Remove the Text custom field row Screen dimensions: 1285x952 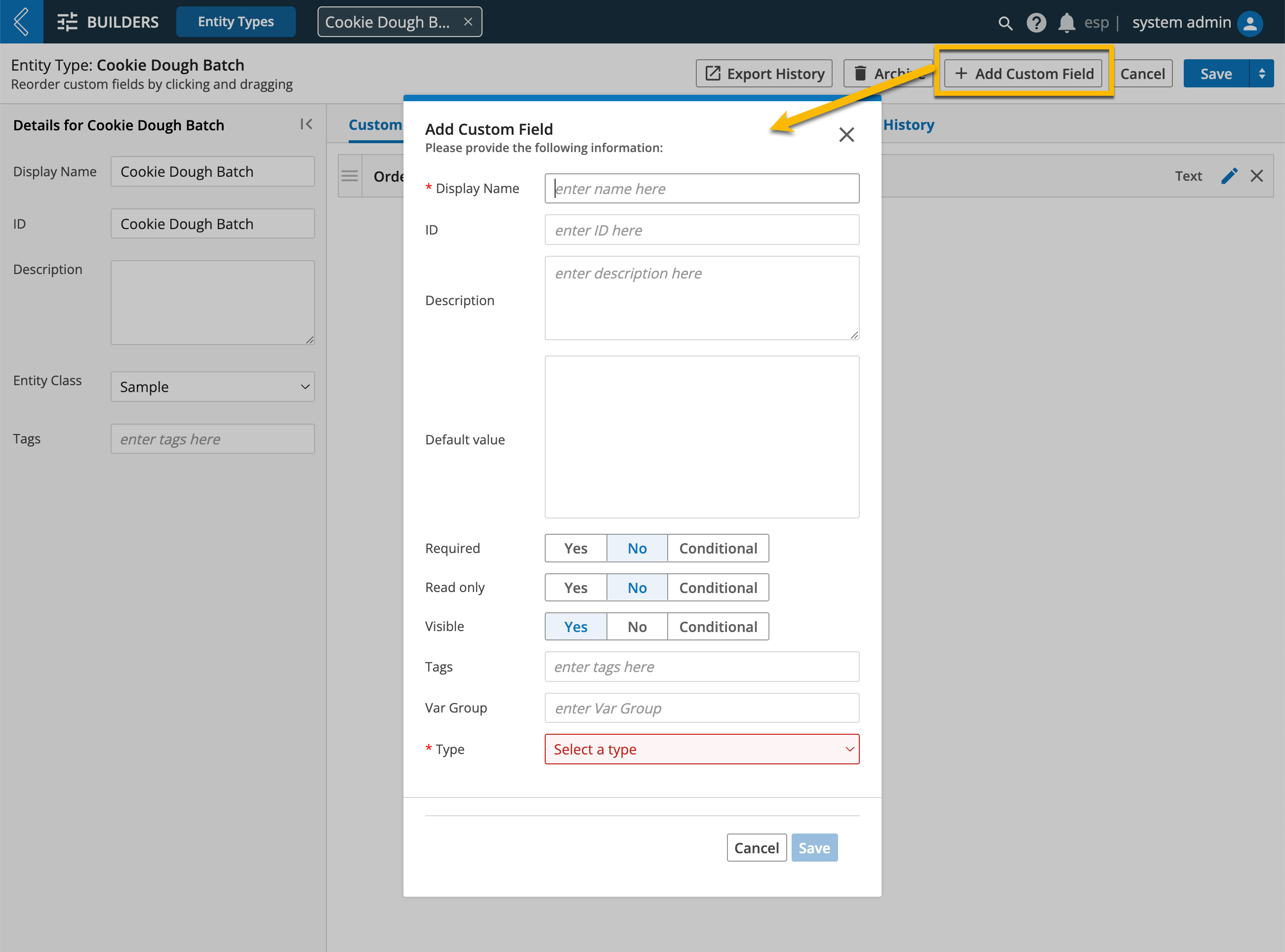pos(1257,176)
